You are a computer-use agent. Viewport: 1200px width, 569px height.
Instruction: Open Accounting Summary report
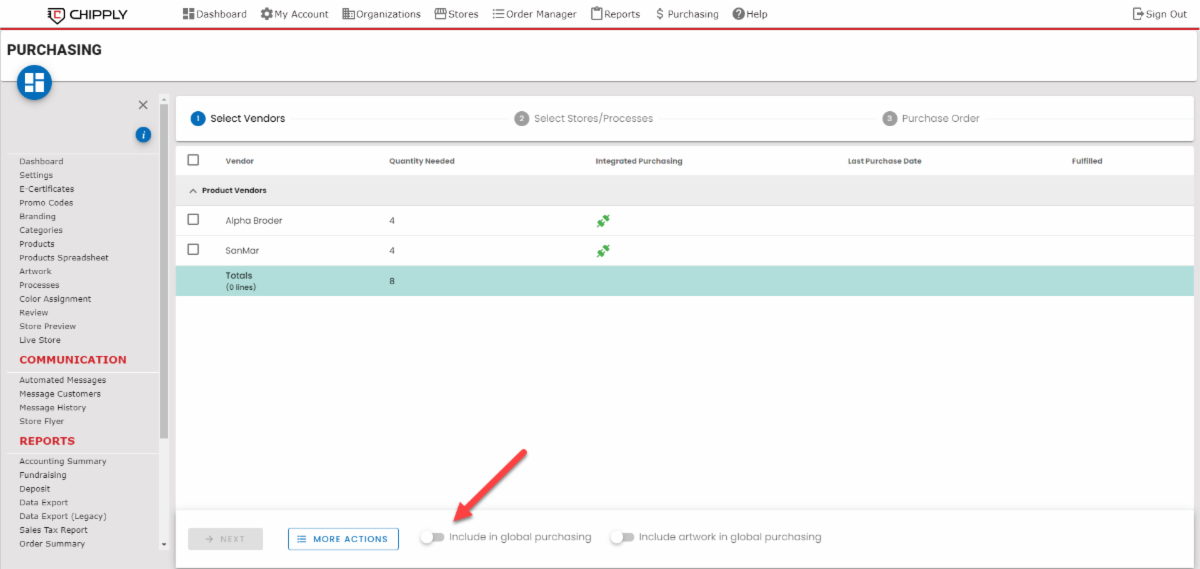(63, 461)
